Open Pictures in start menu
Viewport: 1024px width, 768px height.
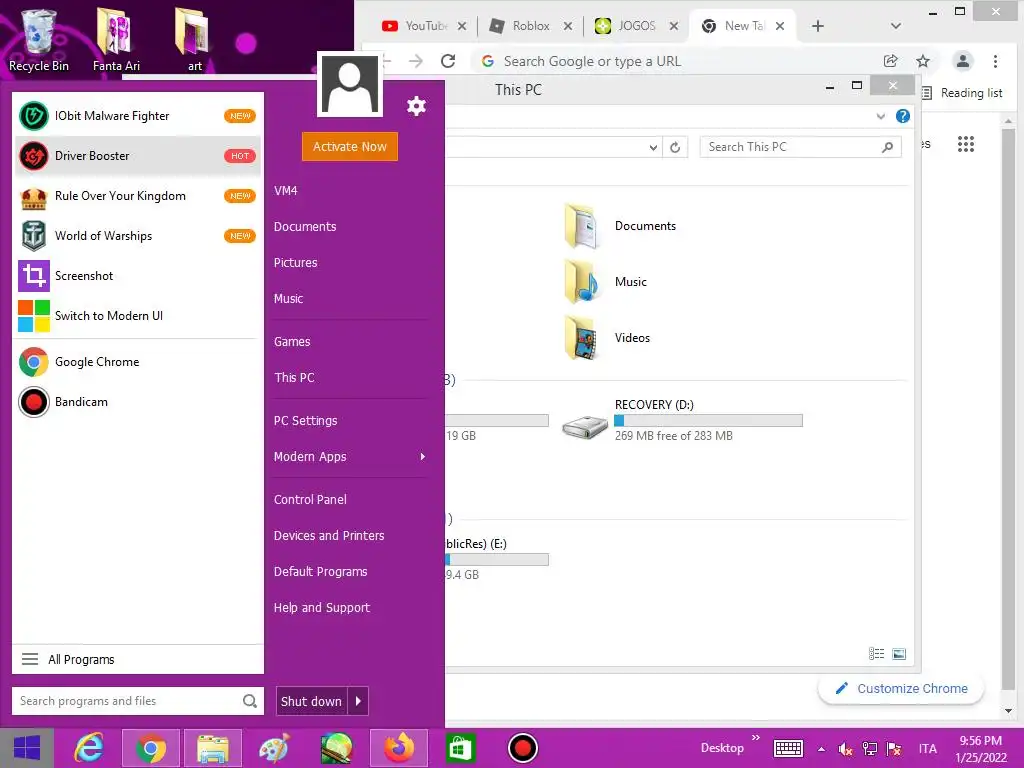coord(295,263)
